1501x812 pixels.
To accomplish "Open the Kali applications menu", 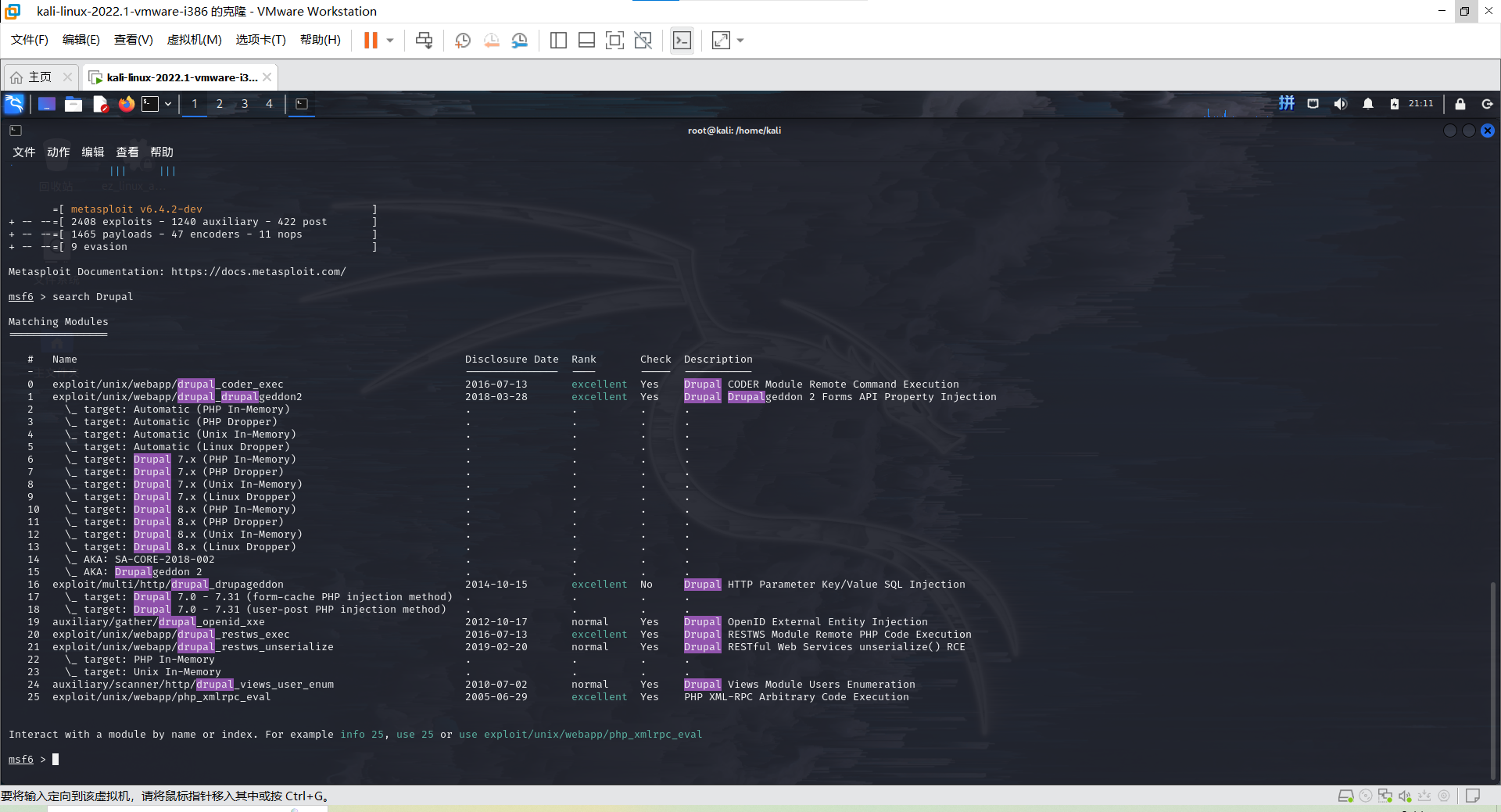I will click(14, 104).
